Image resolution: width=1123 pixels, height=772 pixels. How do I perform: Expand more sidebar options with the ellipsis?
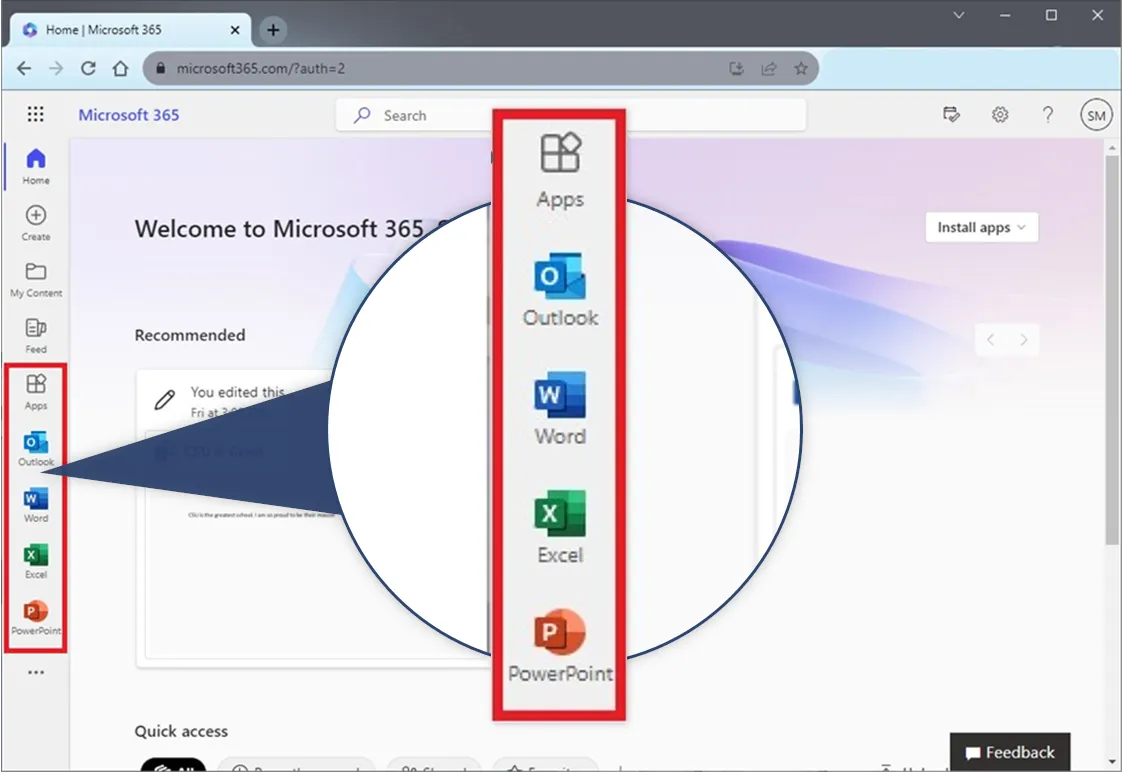36,671
